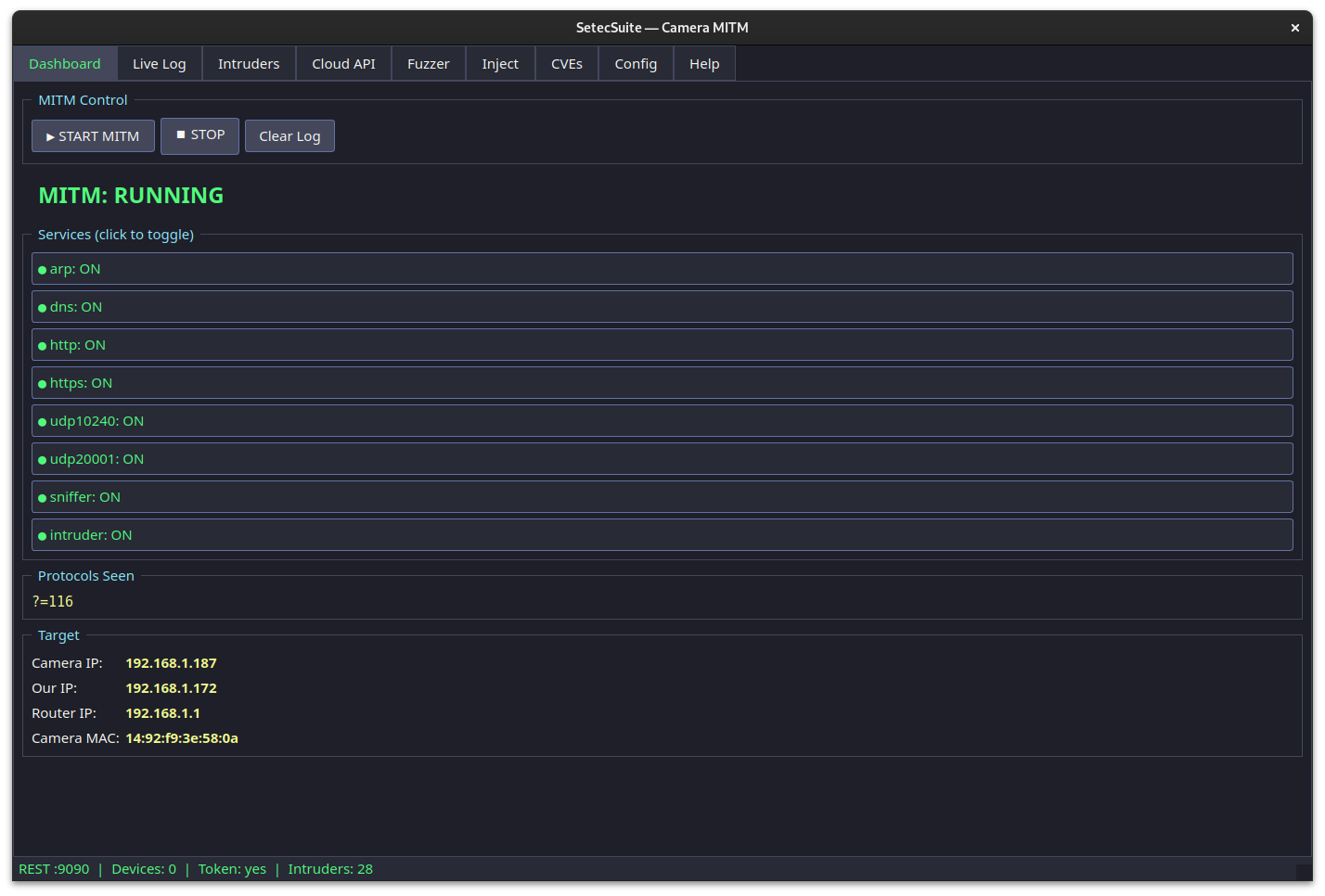The height and width of the screenshot is (896, 1325).
Task: Click the Camera IP address value
Action: [171, 663]
